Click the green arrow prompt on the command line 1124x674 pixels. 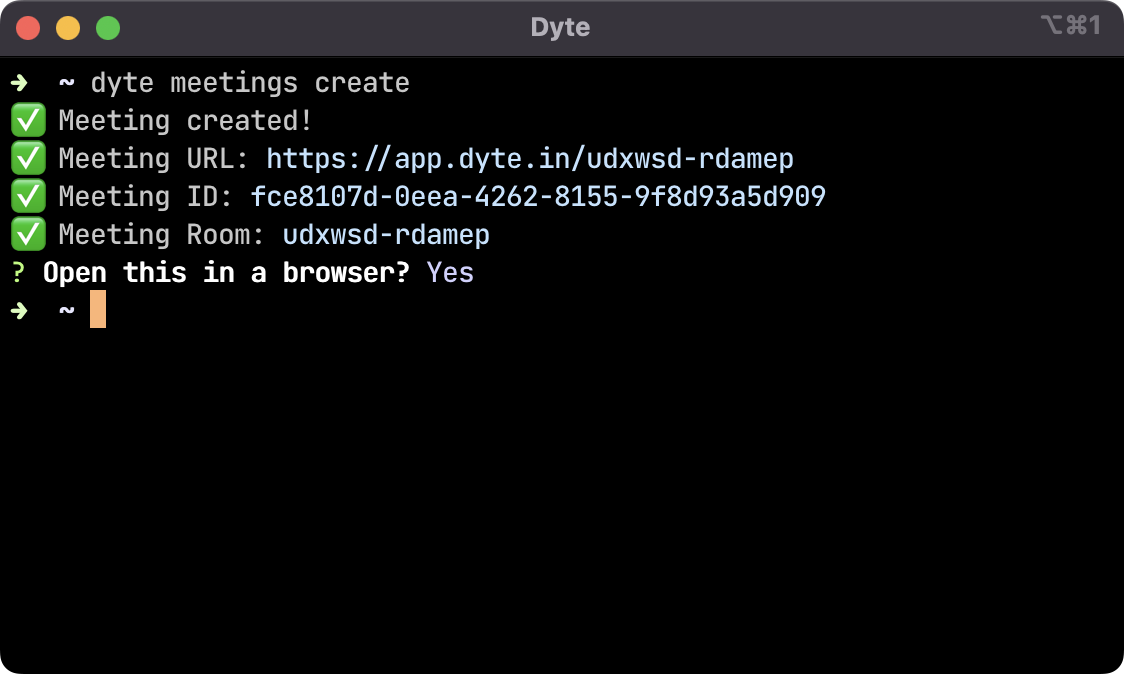tap(20, 83)
